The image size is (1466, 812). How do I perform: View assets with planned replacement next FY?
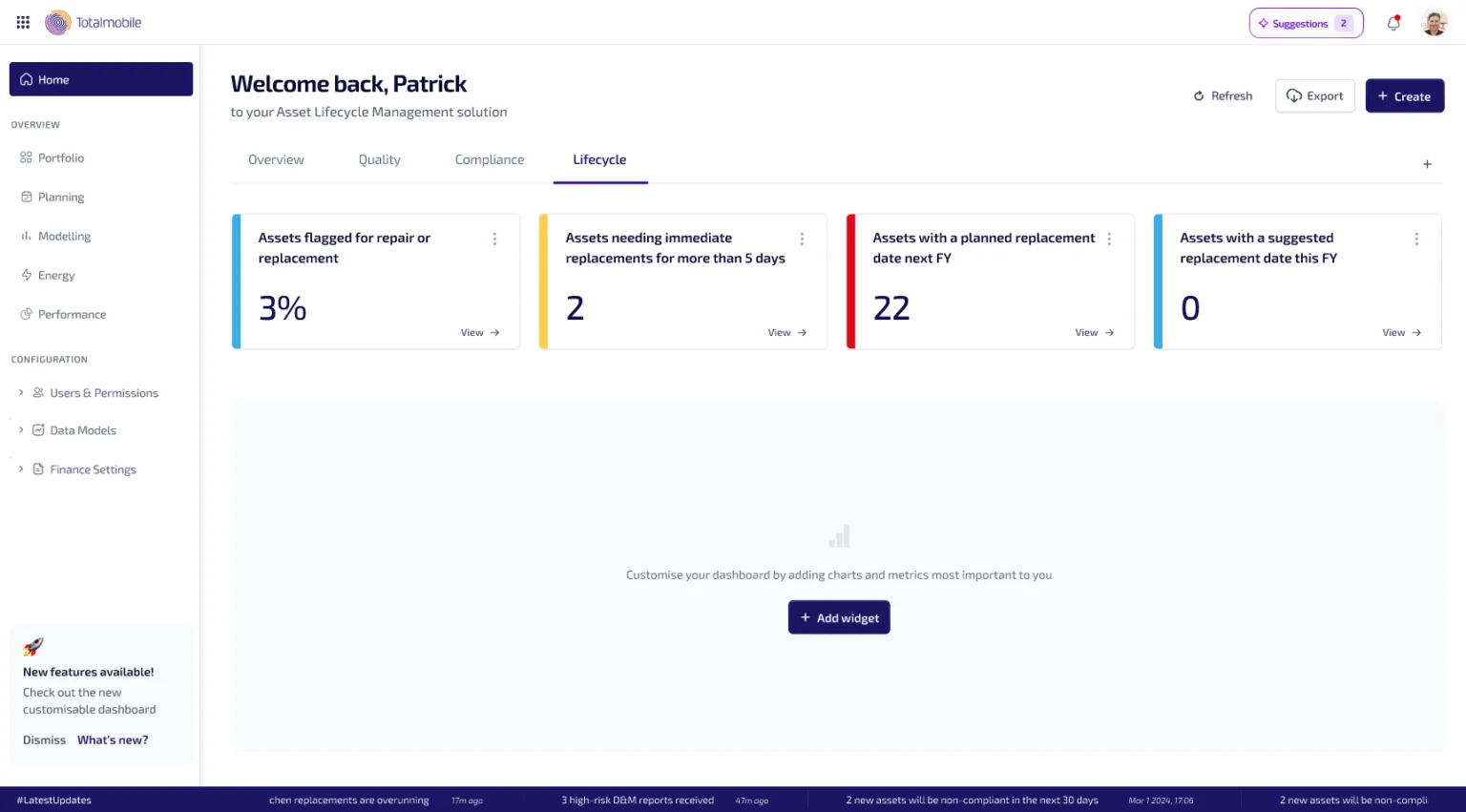(1095, 332)
